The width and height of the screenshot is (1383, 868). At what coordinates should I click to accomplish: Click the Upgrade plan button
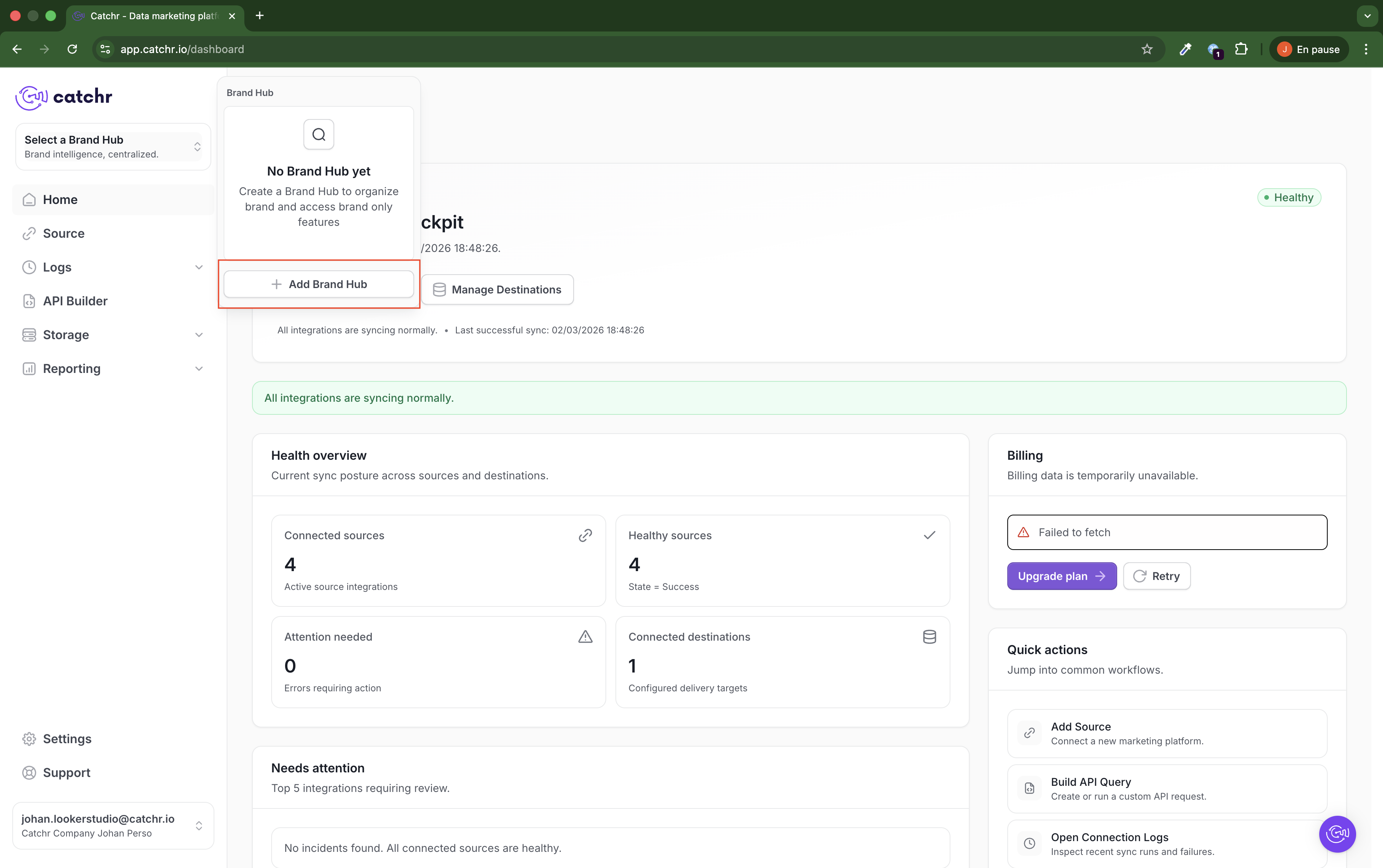tap(1061, 576)
